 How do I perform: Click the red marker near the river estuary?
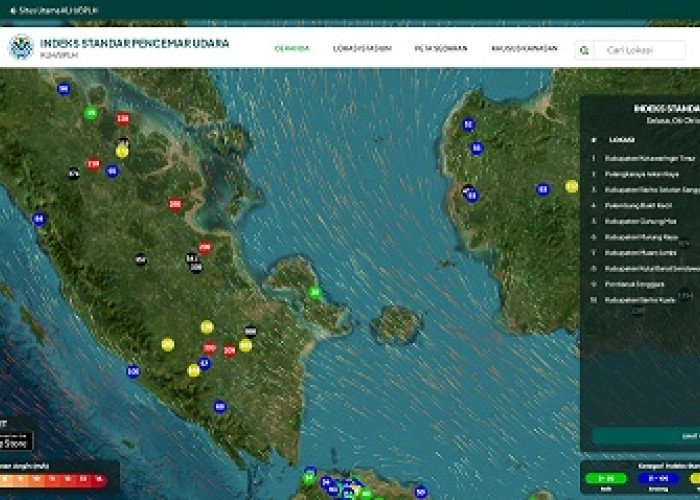coord(175,204)
